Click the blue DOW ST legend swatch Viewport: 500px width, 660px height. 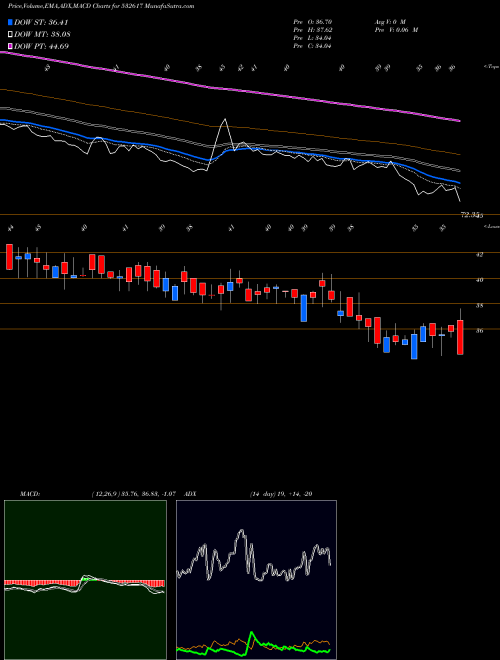click(10, 22)
